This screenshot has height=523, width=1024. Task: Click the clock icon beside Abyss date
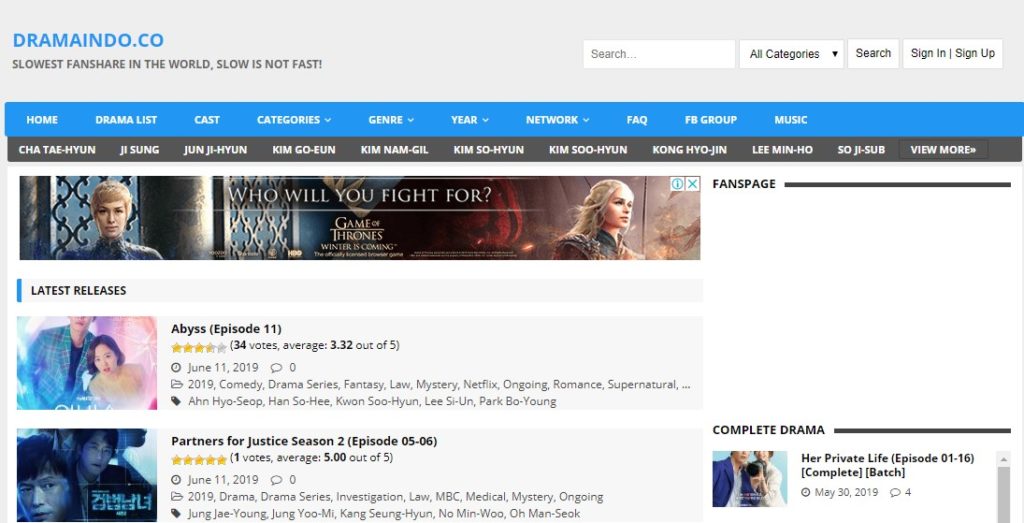tap(176, 368)
